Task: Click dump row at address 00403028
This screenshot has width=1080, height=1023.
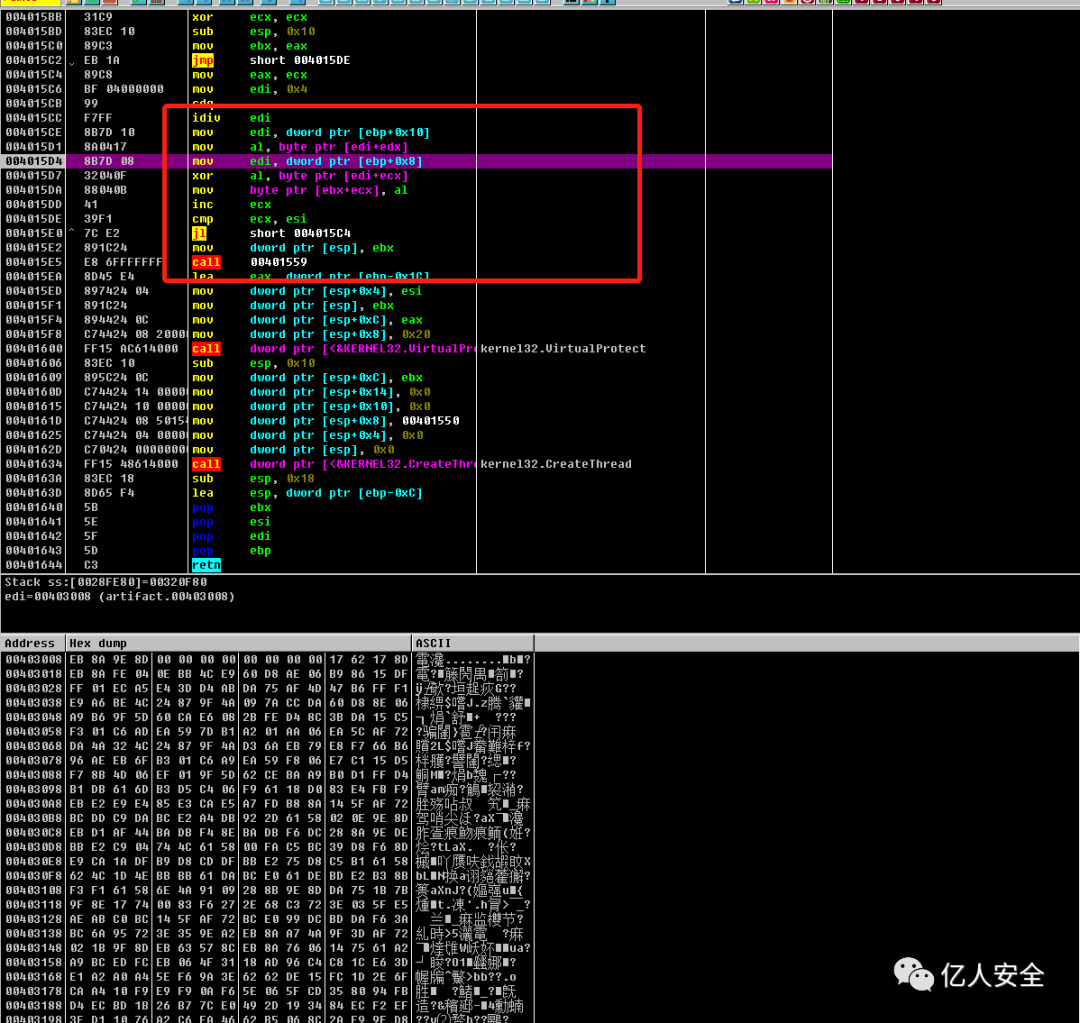Action: pyautogui.click(x=267, y=690)
